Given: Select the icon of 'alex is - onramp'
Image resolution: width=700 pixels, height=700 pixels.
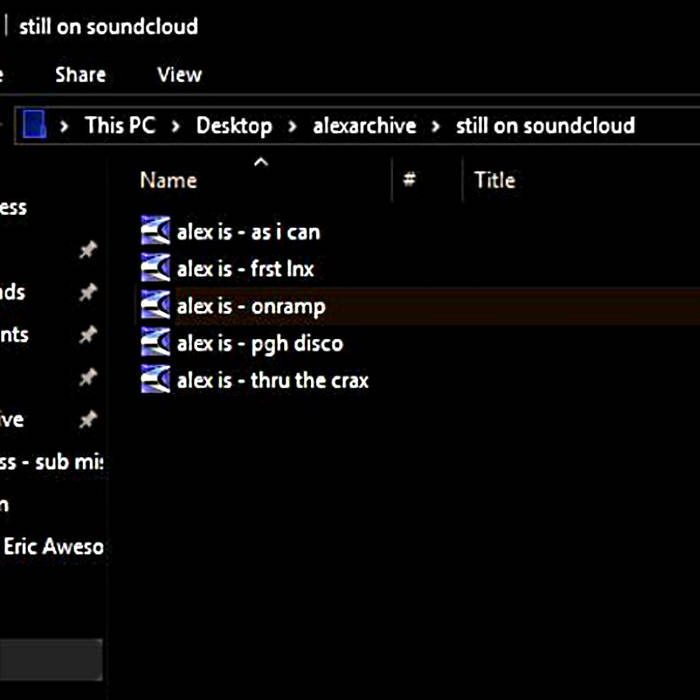Looking at the screenshot, I should pyautogui.click(x=156, y=306).
